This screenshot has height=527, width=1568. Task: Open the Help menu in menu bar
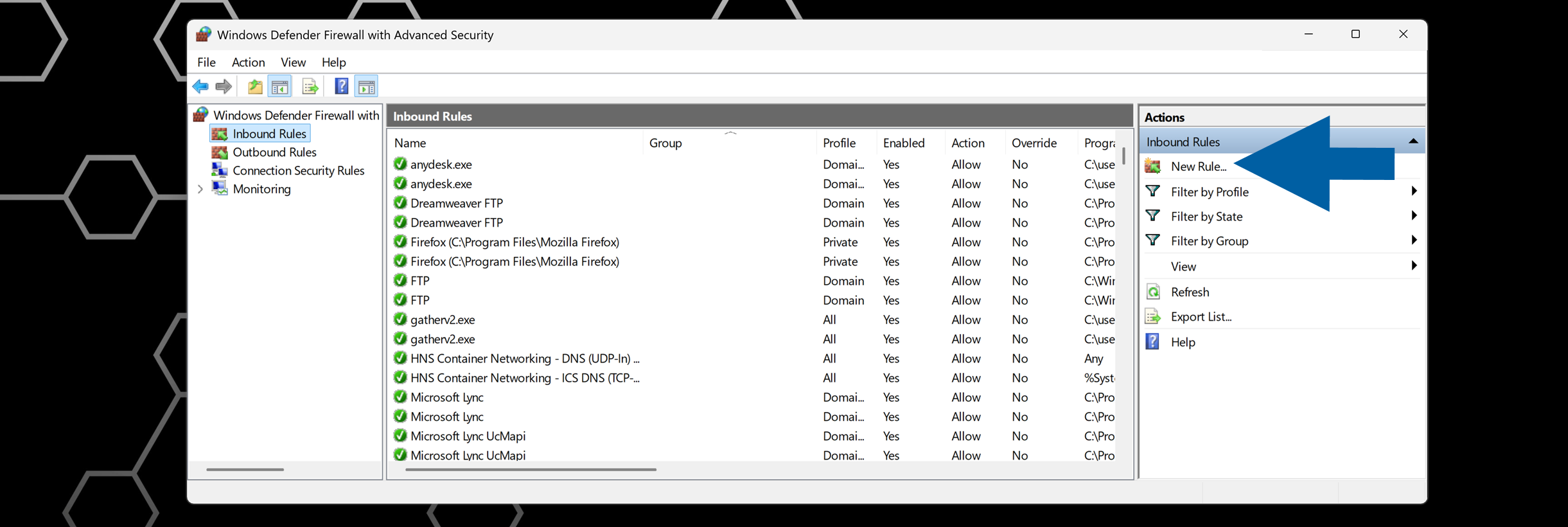(x=333, y=62)
